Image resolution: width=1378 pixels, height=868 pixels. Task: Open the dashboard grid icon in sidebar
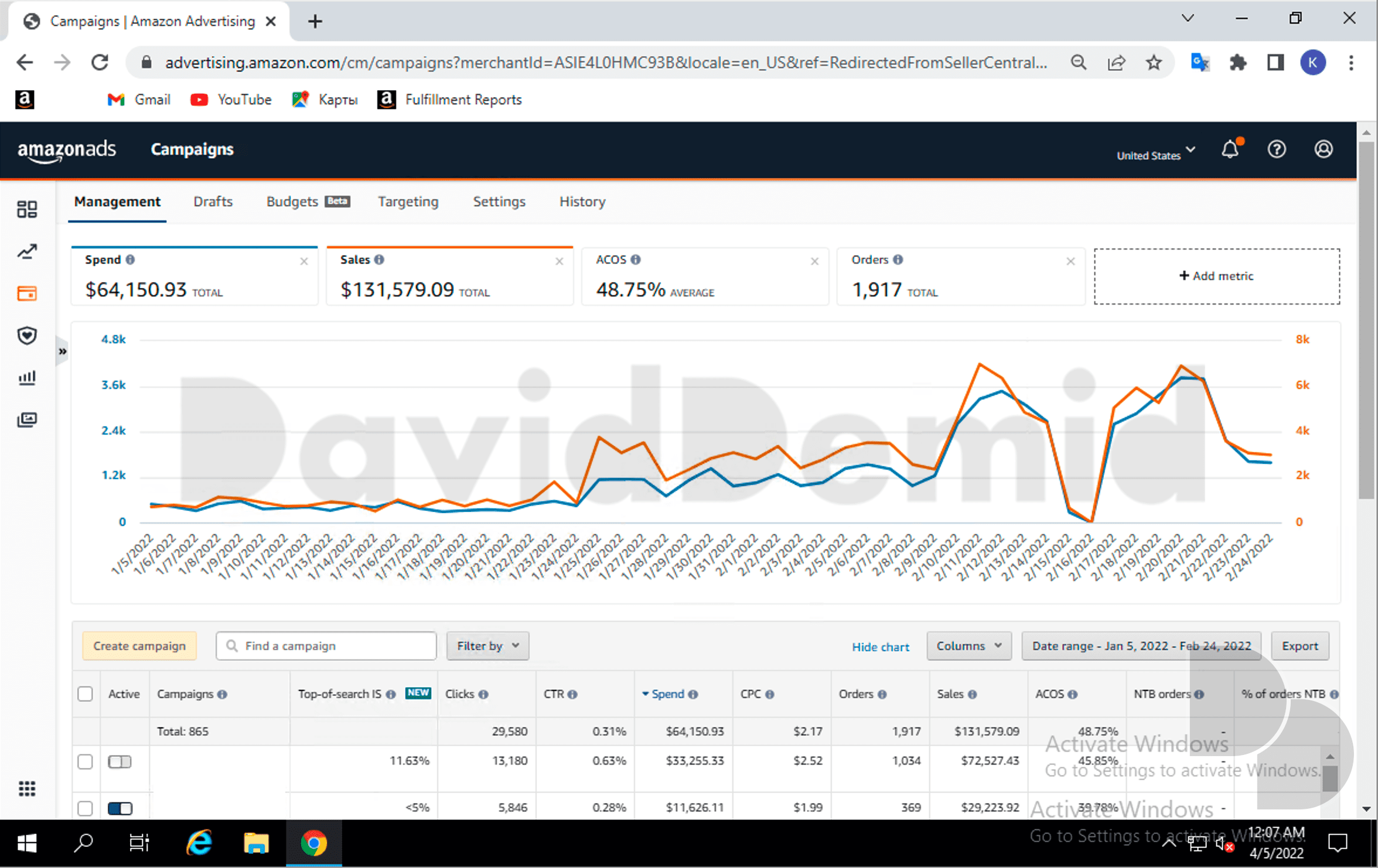[x=27, y=209]
